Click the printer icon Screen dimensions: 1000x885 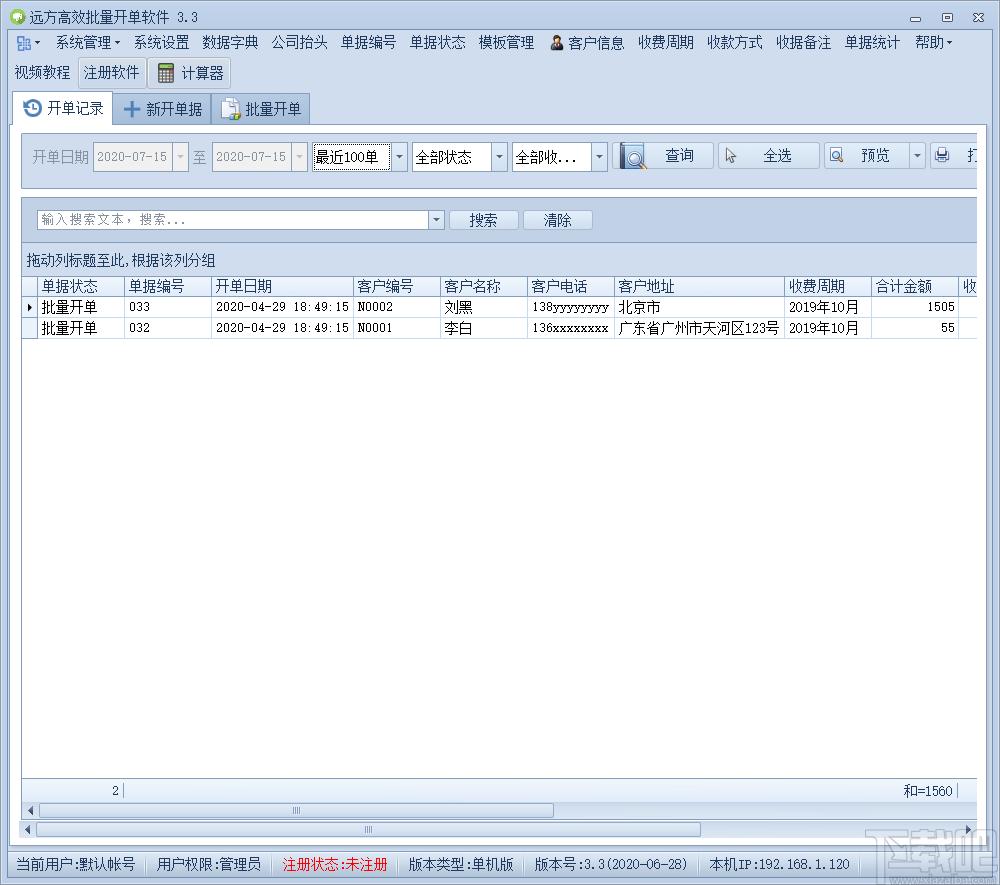point(942,155)
